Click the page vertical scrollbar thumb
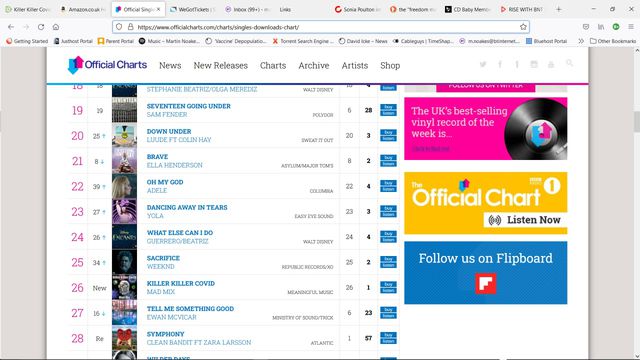 (x=636, y=122)
